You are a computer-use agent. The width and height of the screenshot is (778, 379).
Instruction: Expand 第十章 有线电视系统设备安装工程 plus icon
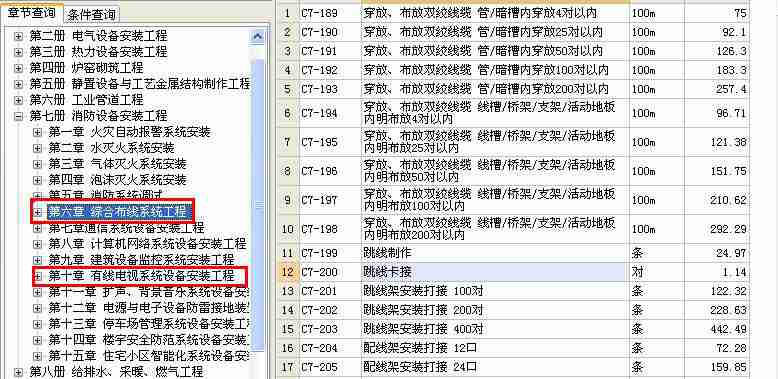[37, 275]
